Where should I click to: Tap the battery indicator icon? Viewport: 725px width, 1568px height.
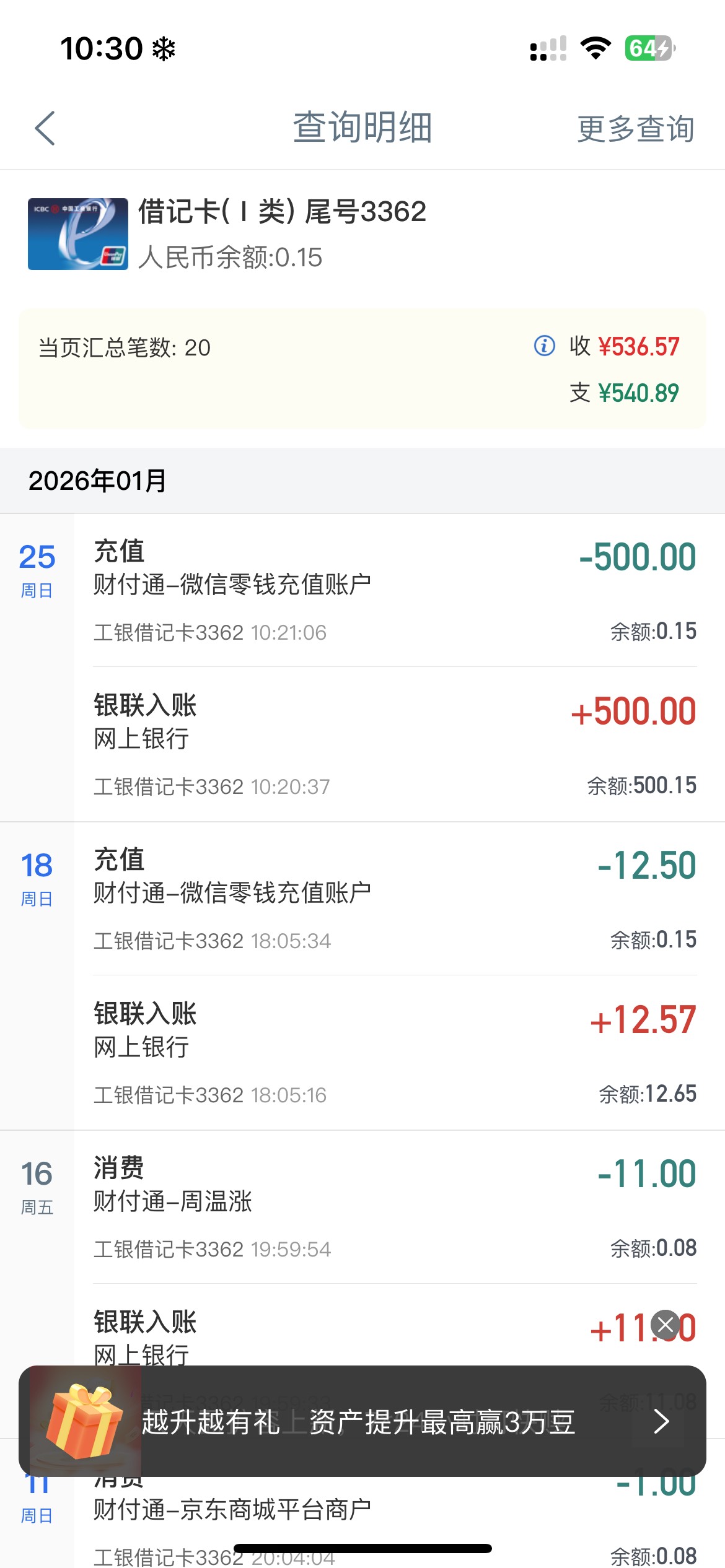click(649, 48)
